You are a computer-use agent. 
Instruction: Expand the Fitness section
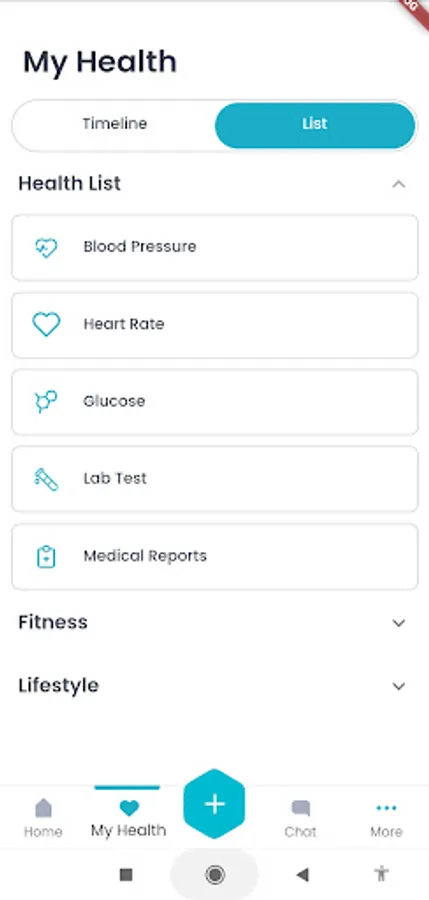[212, 623]
